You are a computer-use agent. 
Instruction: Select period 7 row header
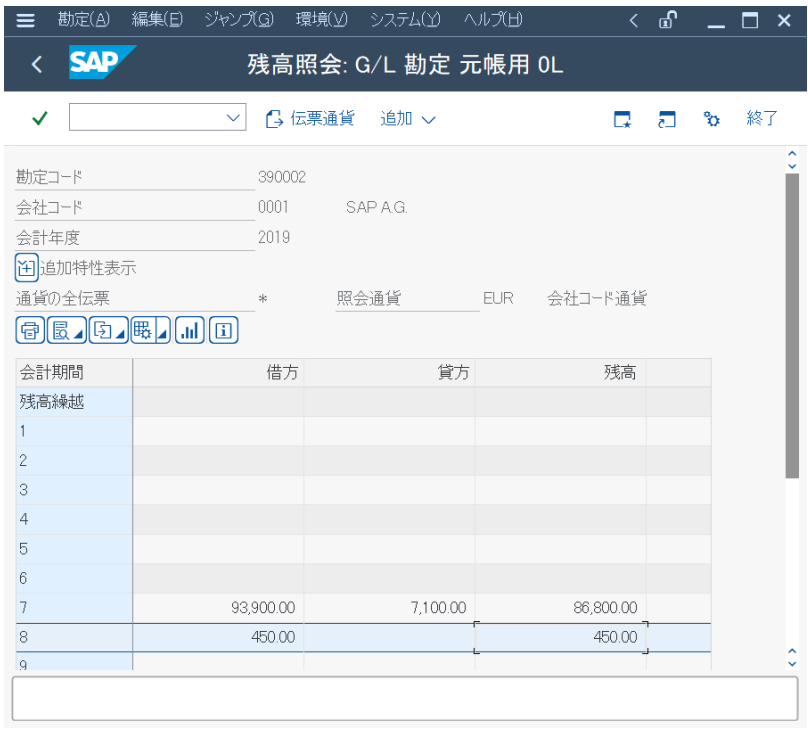point(74,608)
